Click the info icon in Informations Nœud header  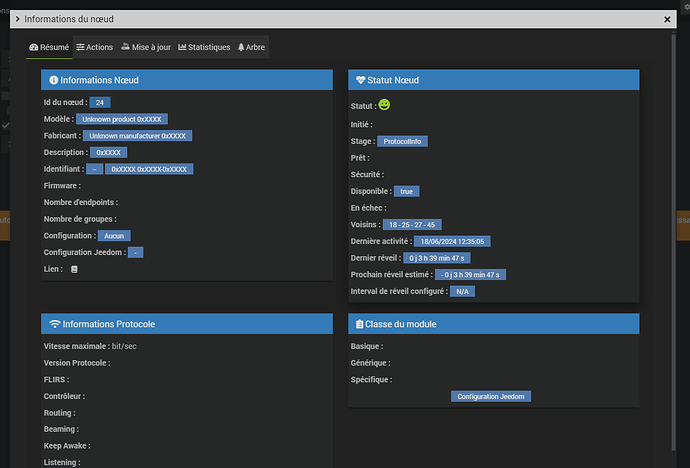tap(53, 79)
